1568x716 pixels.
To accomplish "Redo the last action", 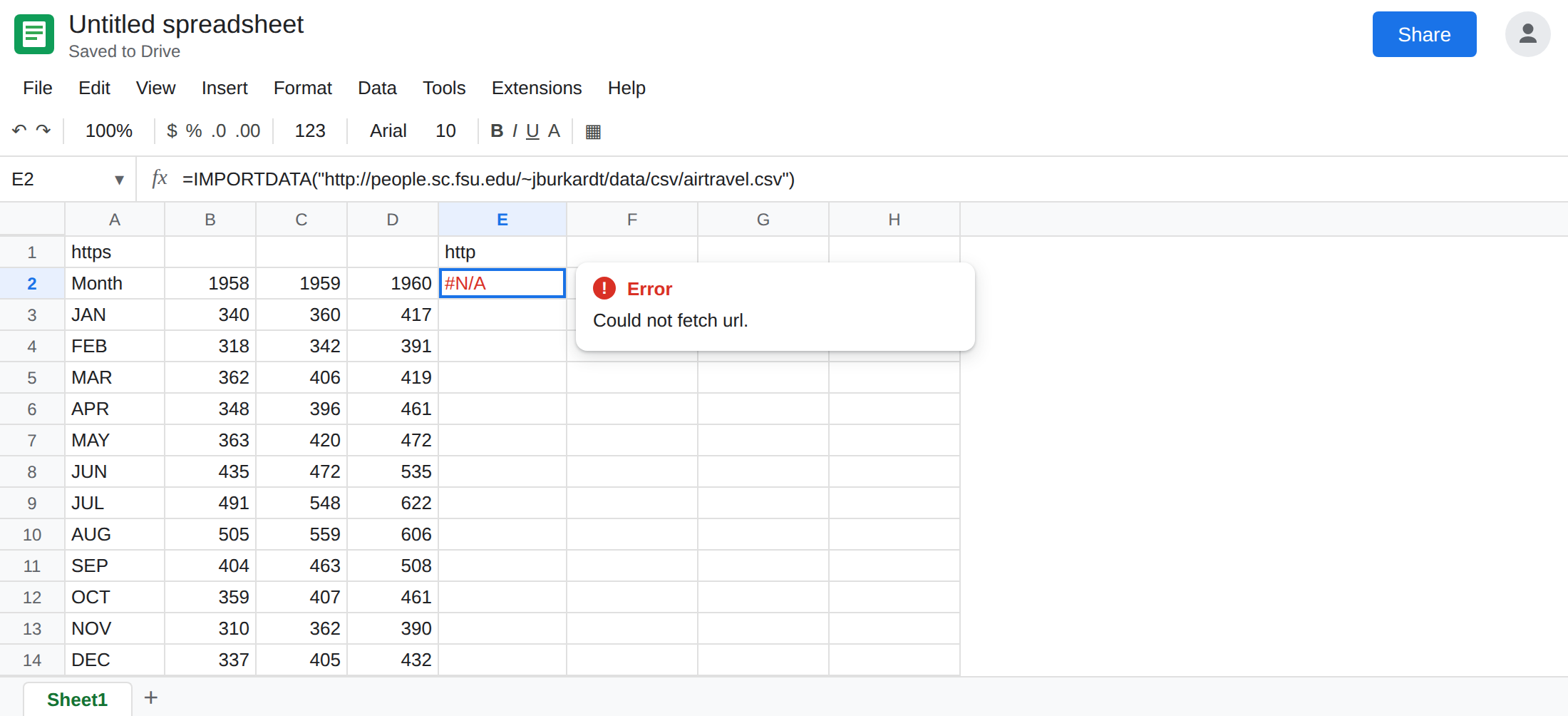I will (x=43, y=131).
